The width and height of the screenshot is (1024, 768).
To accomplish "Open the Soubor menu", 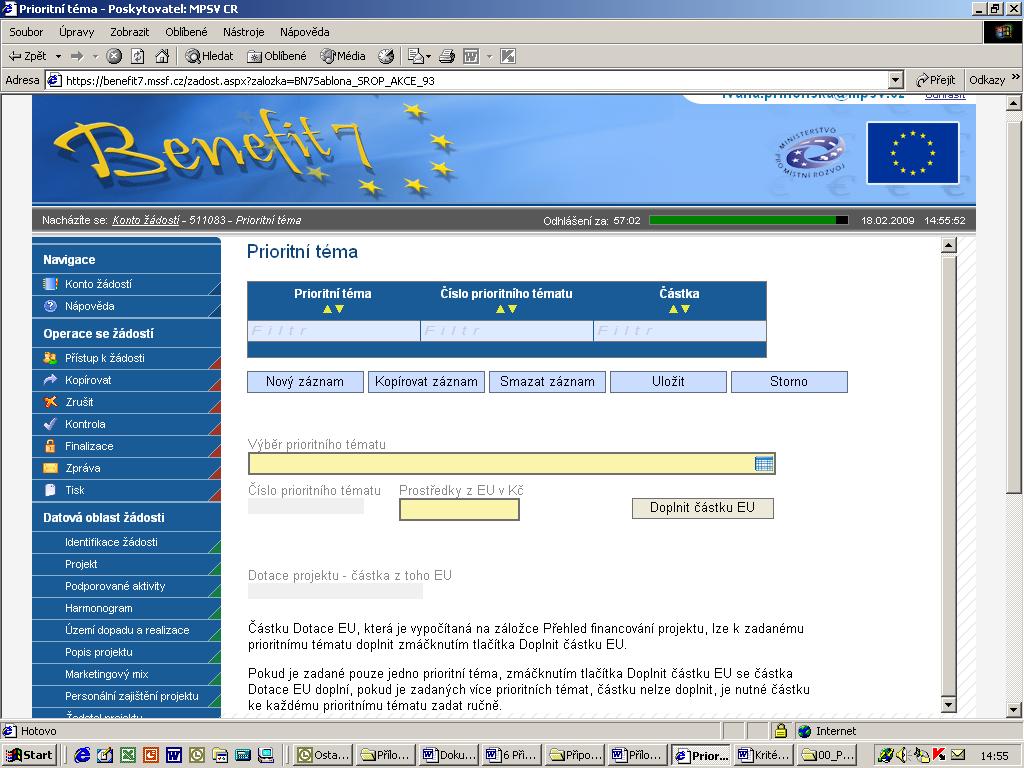I will (x=26, y=32).
